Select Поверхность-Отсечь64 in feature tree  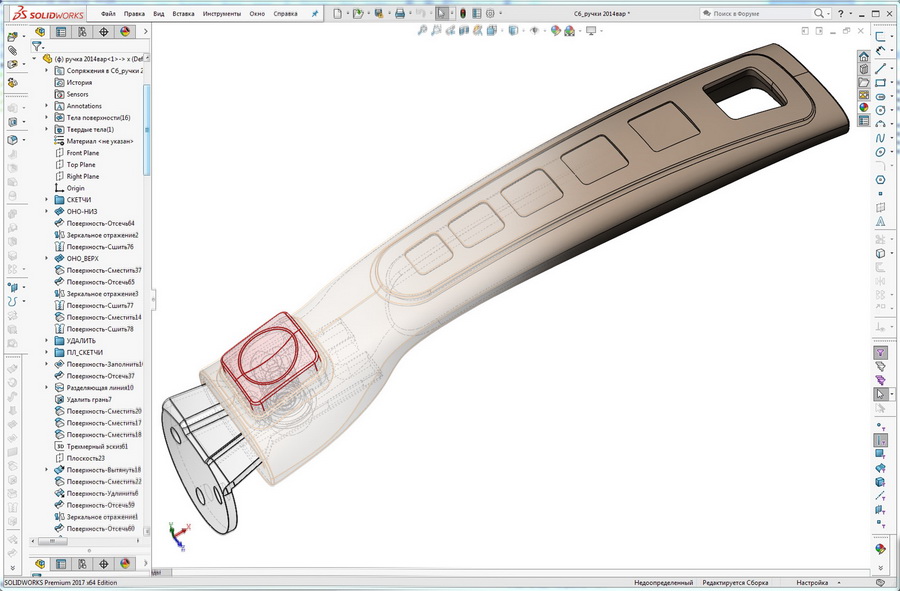100,223
